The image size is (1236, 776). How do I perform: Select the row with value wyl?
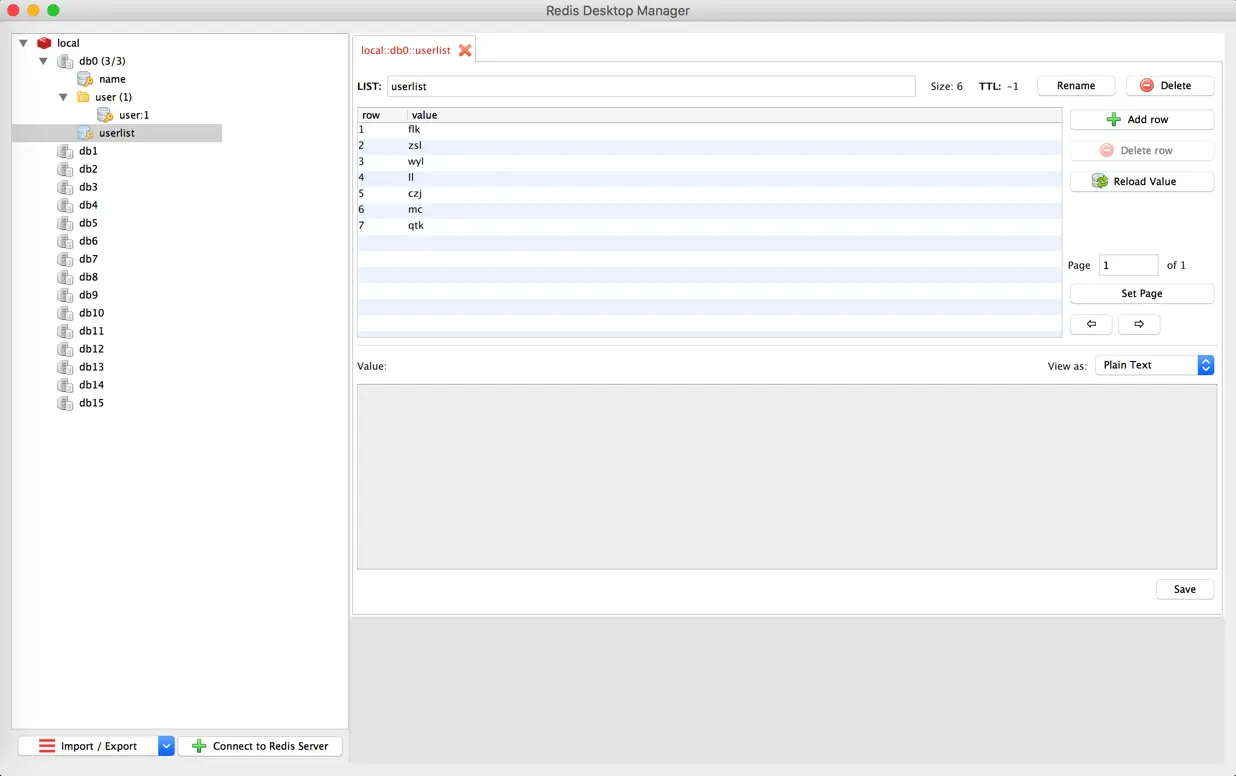click(x=709, y=161)
